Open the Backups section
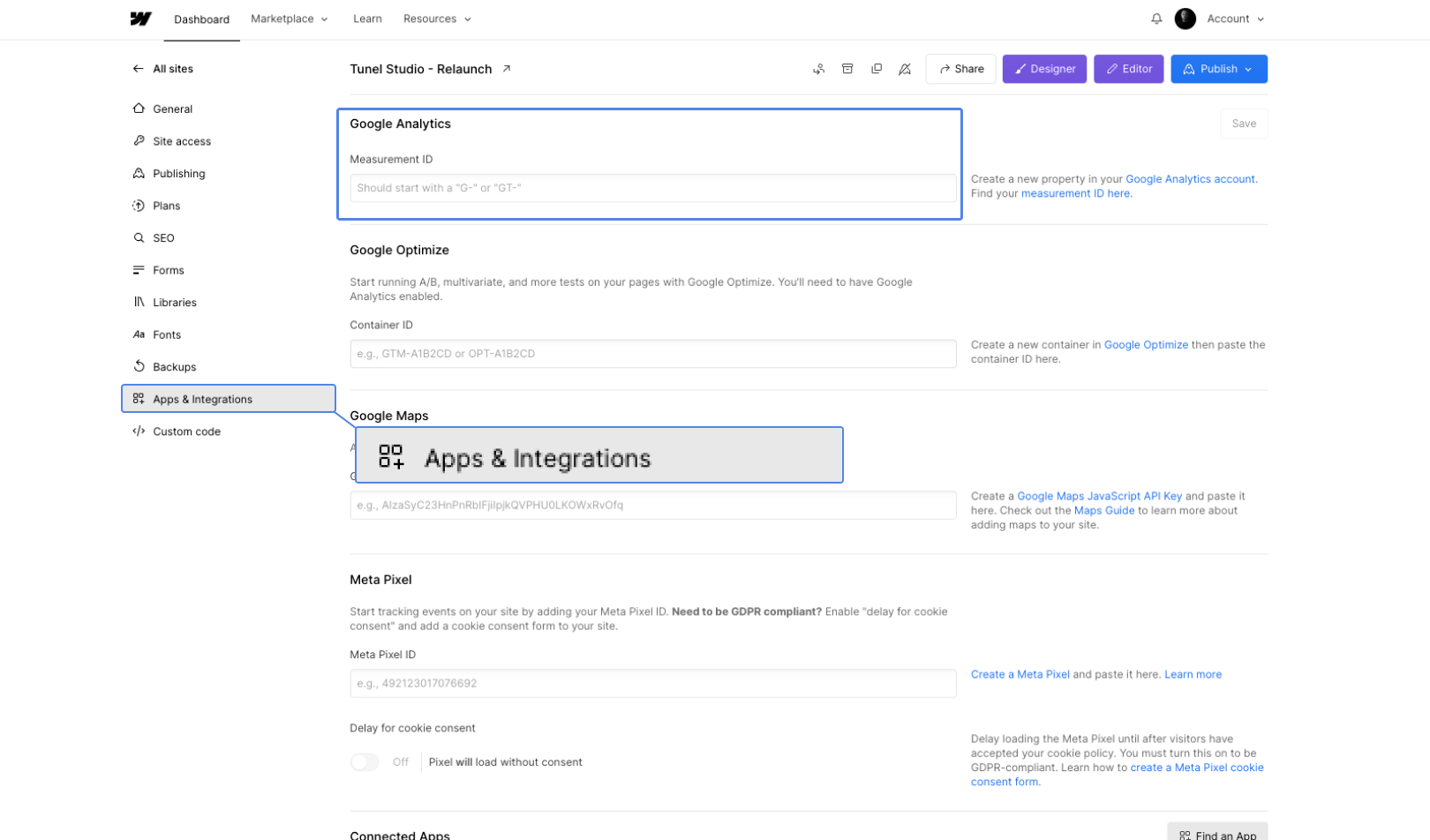 [174, 366]
